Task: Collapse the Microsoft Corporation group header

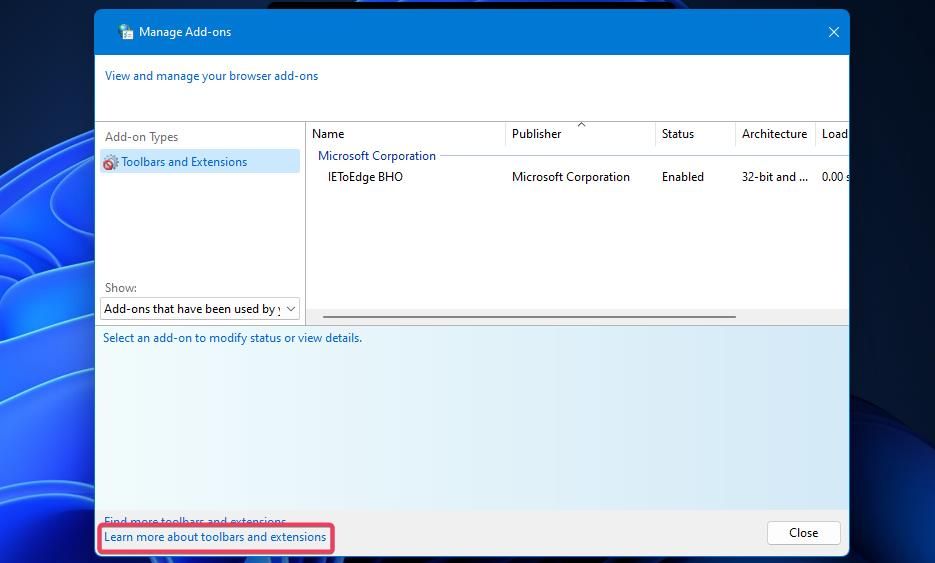Action: tap(377, 156)
